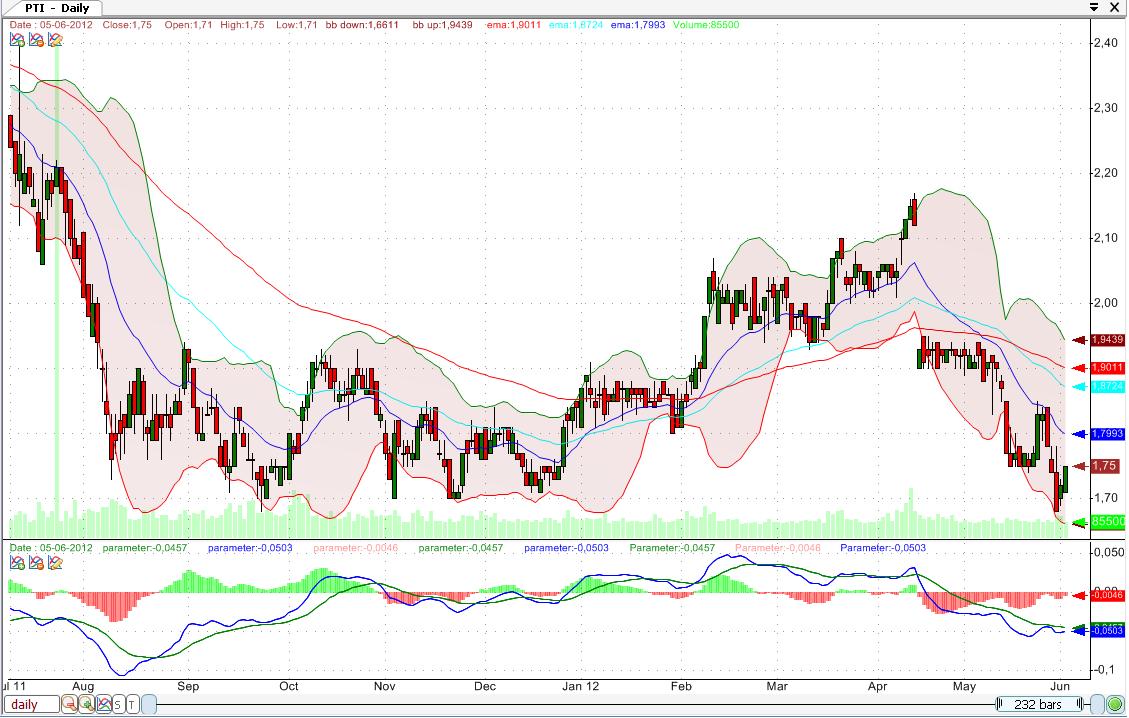Open the daily timeframe selector

[x=32, y=704]
